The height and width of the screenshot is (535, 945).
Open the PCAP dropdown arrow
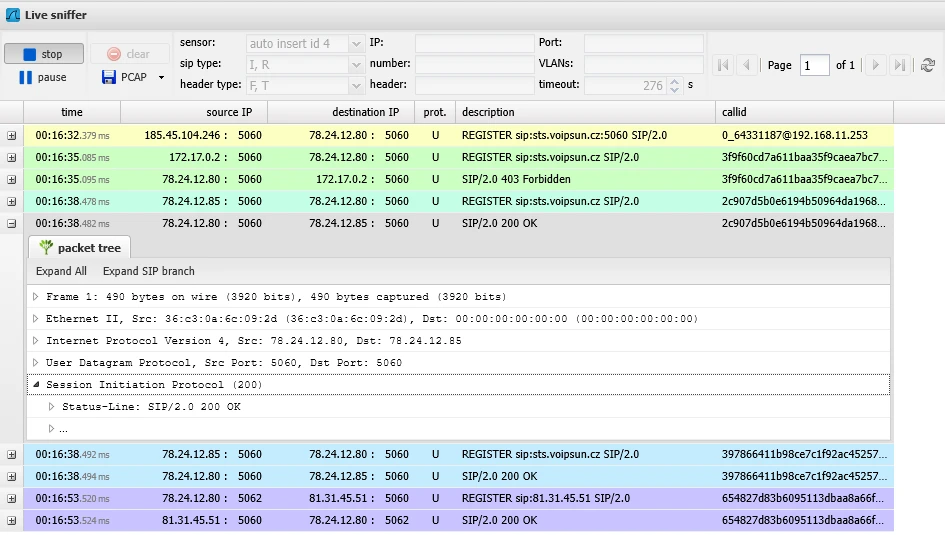161,77
